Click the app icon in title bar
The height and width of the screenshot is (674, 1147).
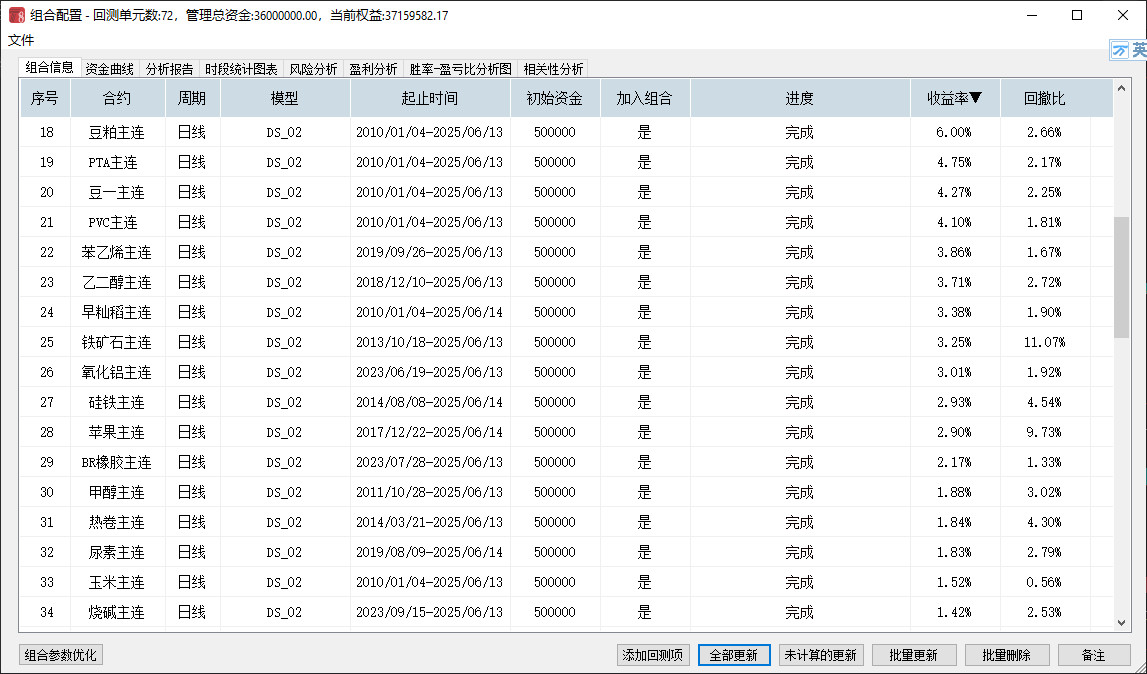tap(17, 16)
